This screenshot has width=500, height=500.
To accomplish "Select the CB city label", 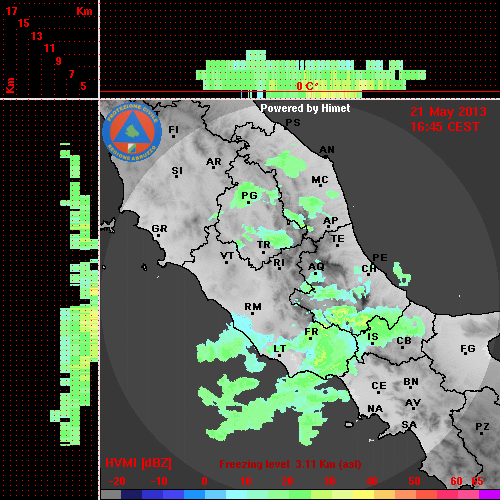I will pyautogui.click(x=404, y=341).
